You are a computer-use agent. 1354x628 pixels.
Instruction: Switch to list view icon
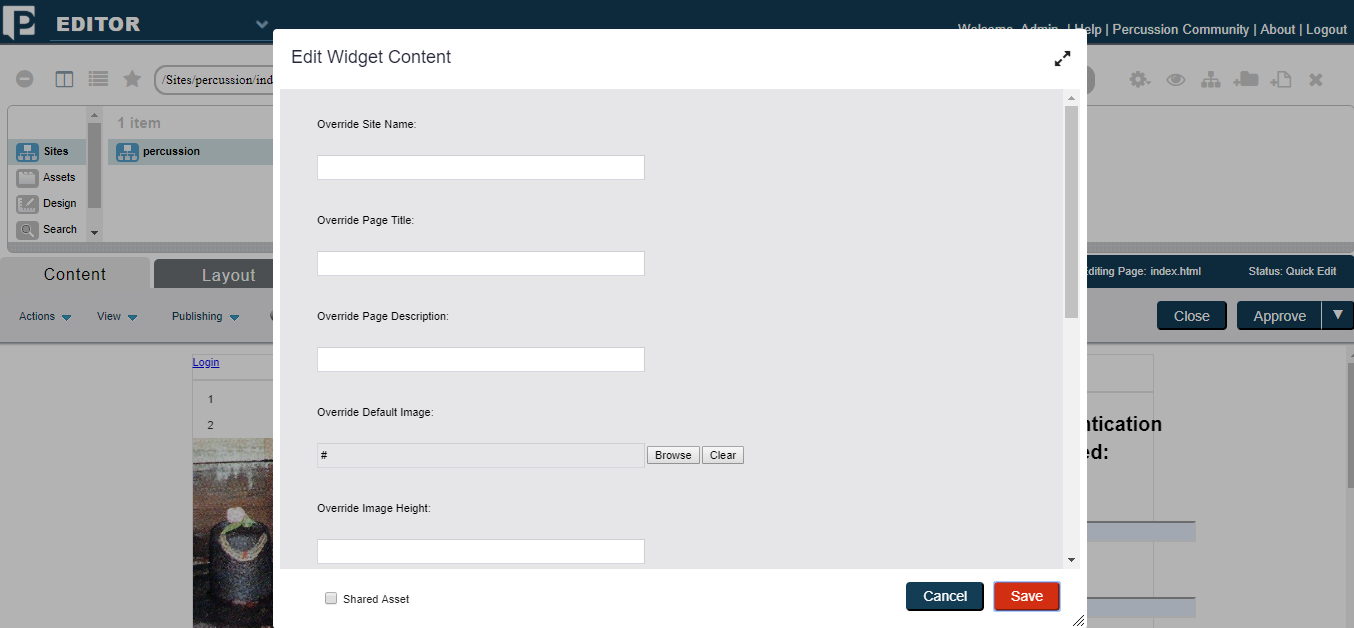(x=98, y=79)
